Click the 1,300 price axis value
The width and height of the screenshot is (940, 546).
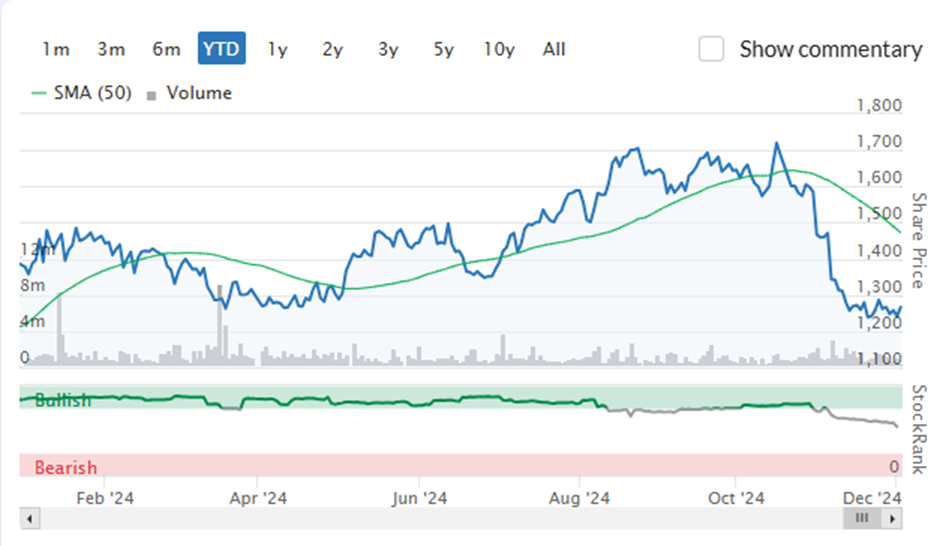pos(879,287)
